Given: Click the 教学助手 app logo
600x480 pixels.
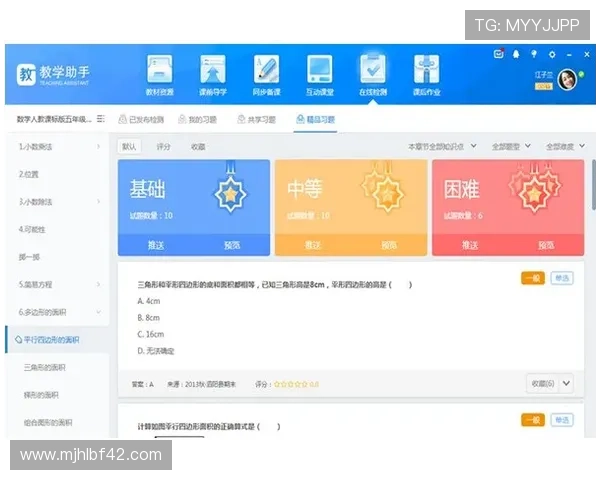Looking at the screenshot, I should click(x=53, y=75).
